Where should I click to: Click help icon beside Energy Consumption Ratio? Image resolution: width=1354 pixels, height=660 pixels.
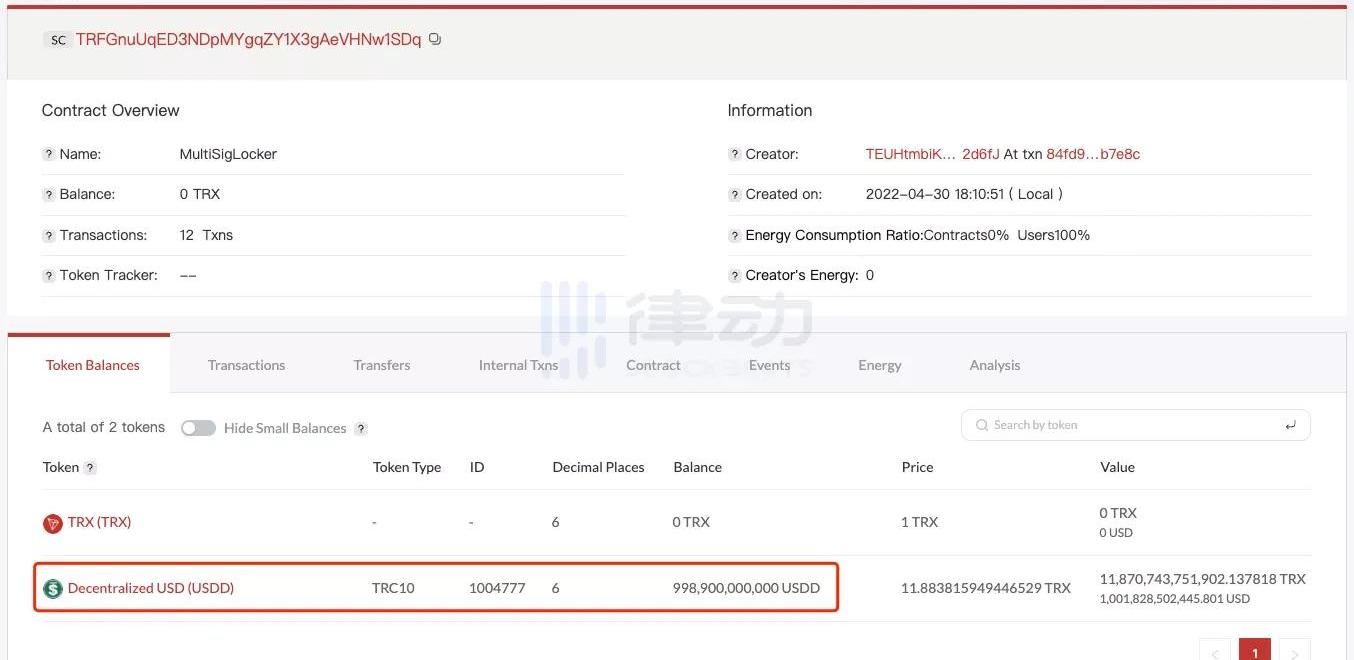pos(734,236)
